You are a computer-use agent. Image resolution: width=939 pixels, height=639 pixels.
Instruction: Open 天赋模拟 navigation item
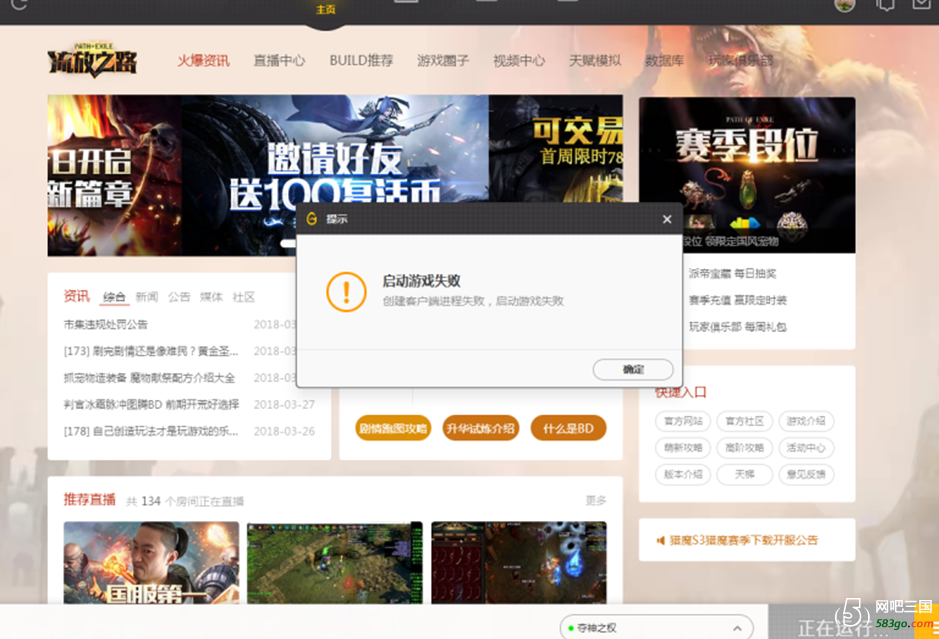click(595, 60)
